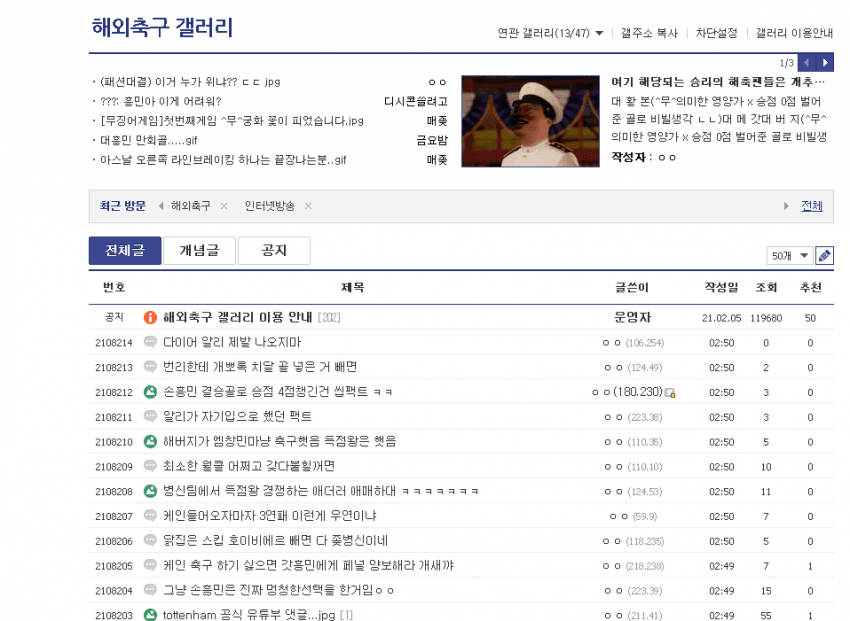The width and height of the screenshot is (850, 621).
Task: Click speech bubble icon of post 2108211
Action: [x=150, y=417]
